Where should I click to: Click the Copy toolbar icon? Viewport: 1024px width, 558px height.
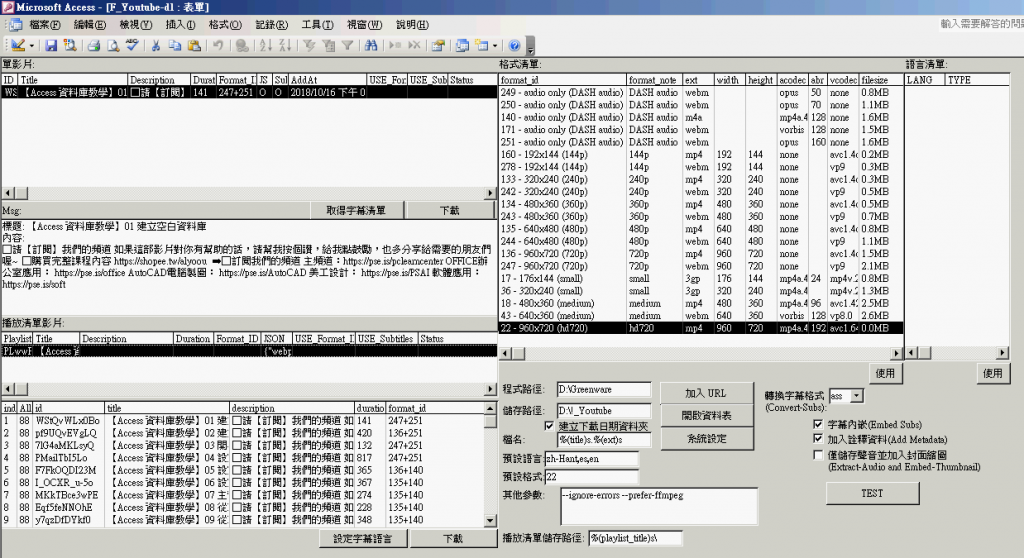175,46
